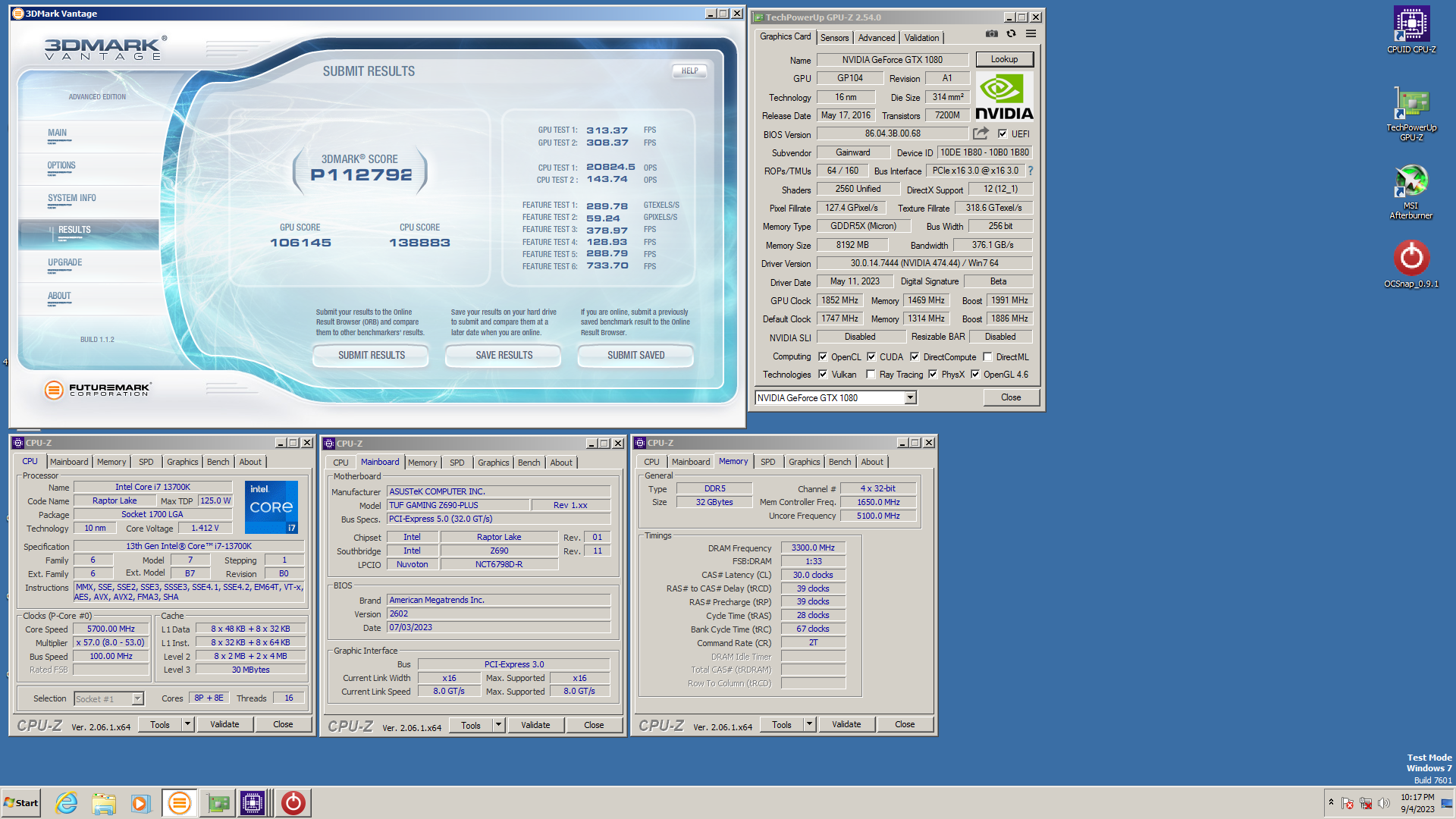1456x819 pixels.
Task: Click the Tools button in leftmost CPU-Z
Action: [x=160, y=724]
